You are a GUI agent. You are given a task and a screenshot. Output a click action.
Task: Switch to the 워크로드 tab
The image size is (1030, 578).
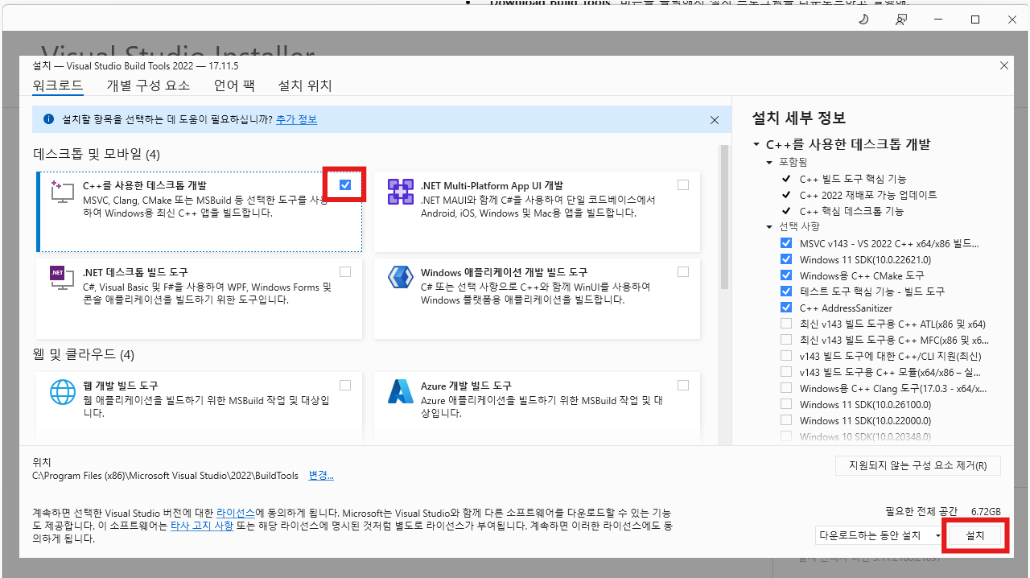tap(58, 85)
